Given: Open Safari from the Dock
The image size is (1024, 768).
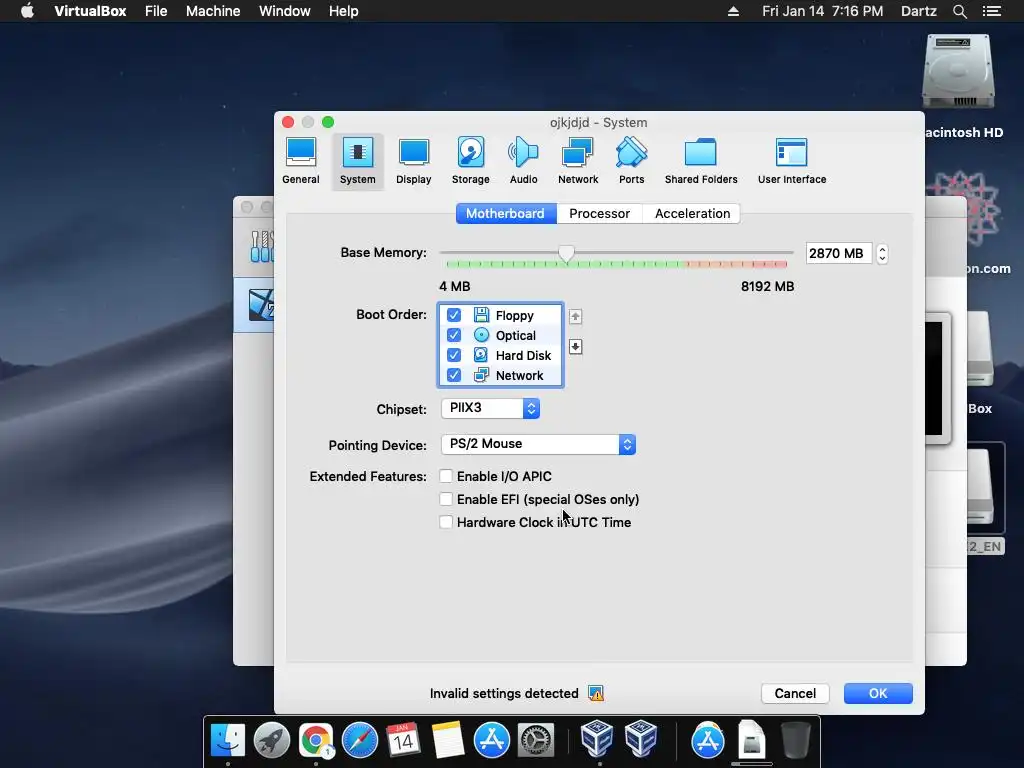Looking at the screenshot, I should [360, 740].
